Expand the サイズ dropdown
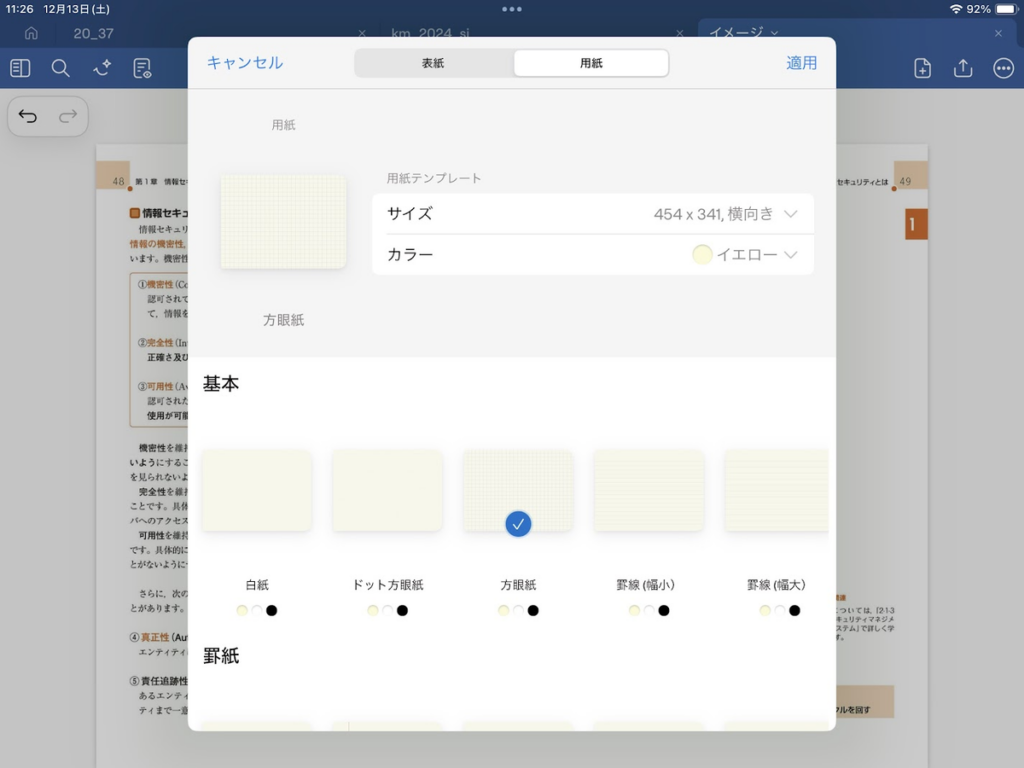 click(x=791, y=214)
